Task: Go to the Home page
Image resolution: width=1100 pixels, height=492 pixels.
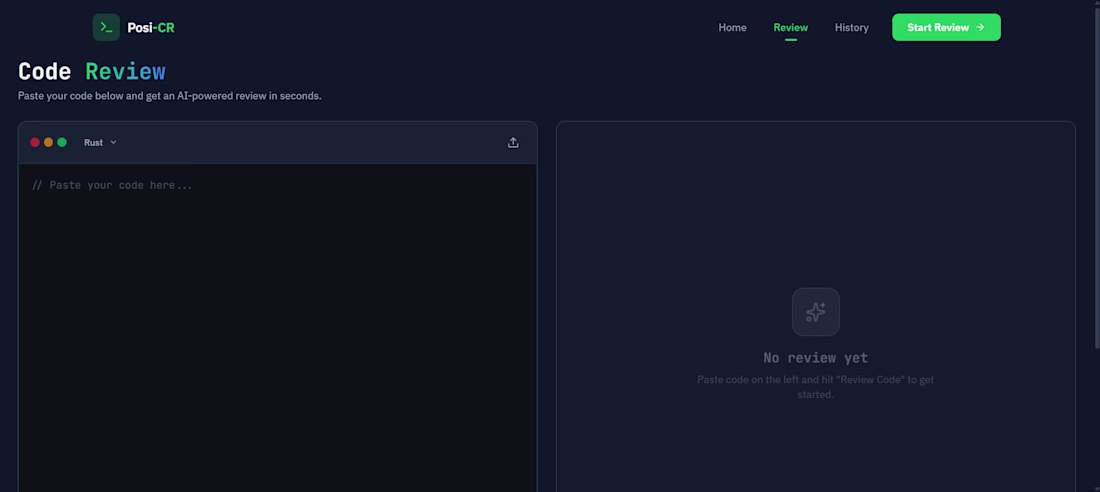Action: coord(732,27)
